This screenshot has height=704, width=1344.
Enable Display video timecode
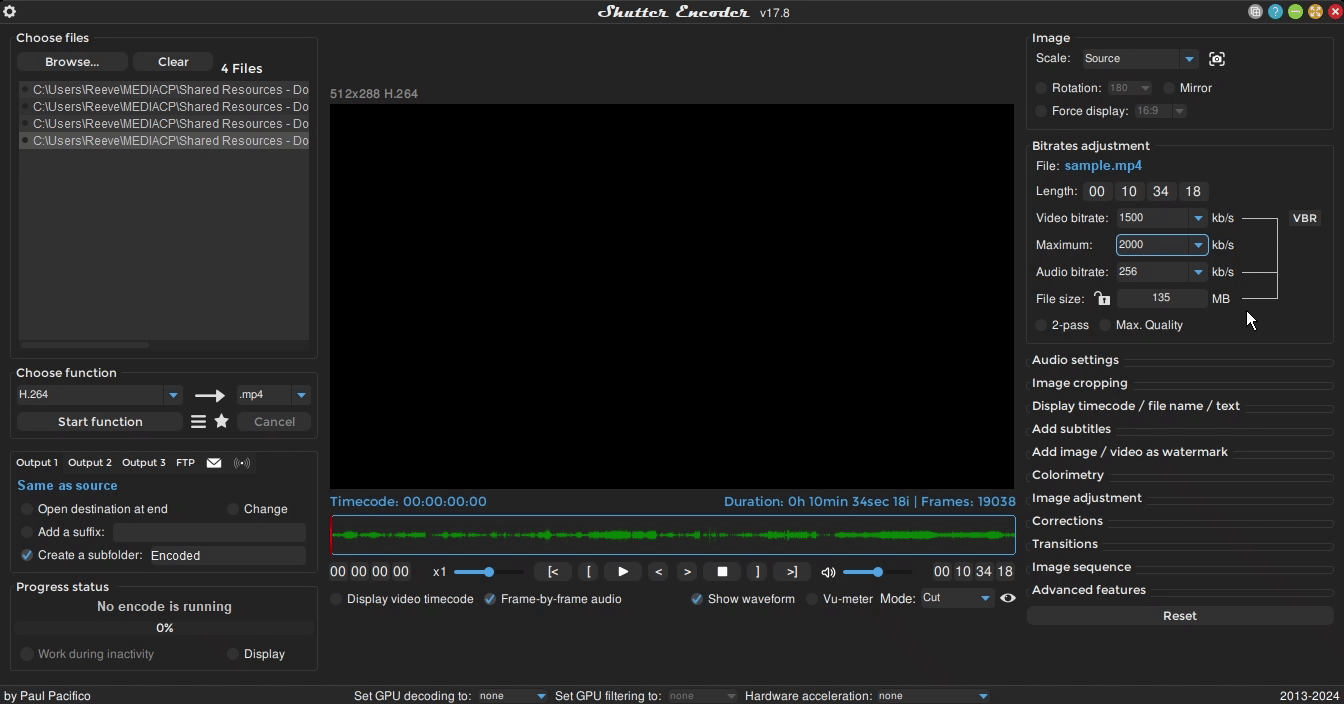coord(336,599)
